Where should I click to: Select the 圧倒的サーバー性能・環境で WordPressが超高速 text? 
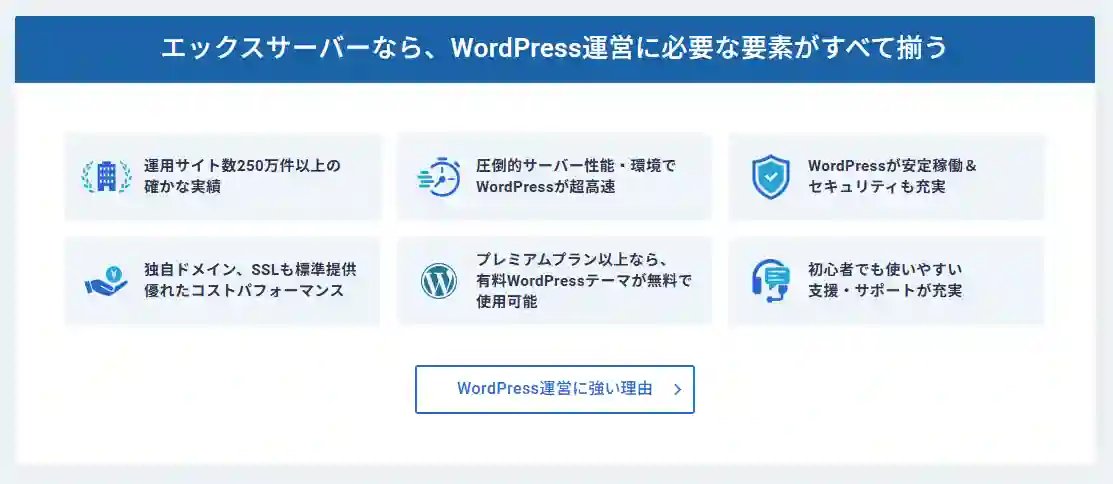point(576,177)
